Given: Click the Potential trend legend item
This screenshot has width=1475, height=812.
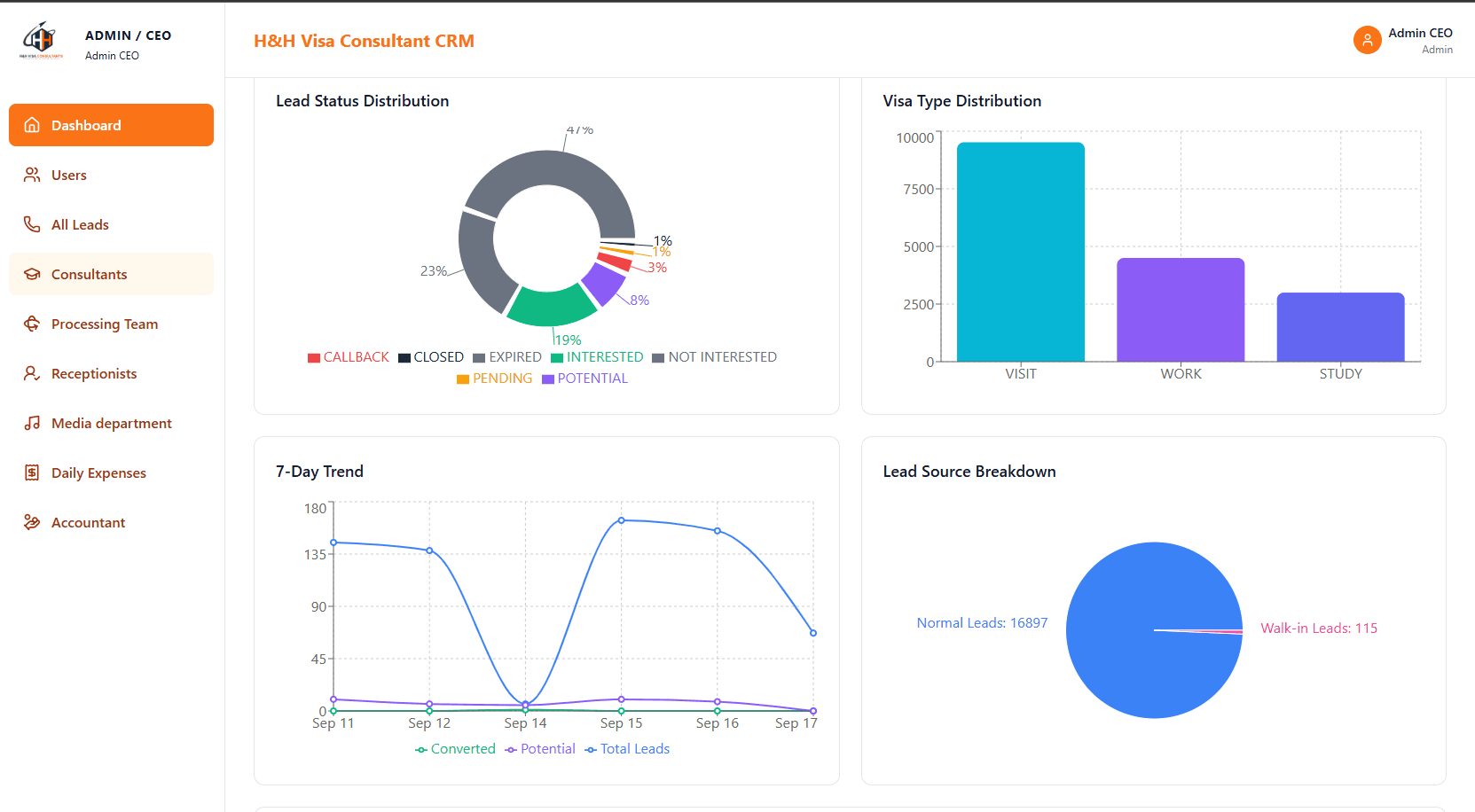Looking at the screenshot, I should [x=540, y=749].
